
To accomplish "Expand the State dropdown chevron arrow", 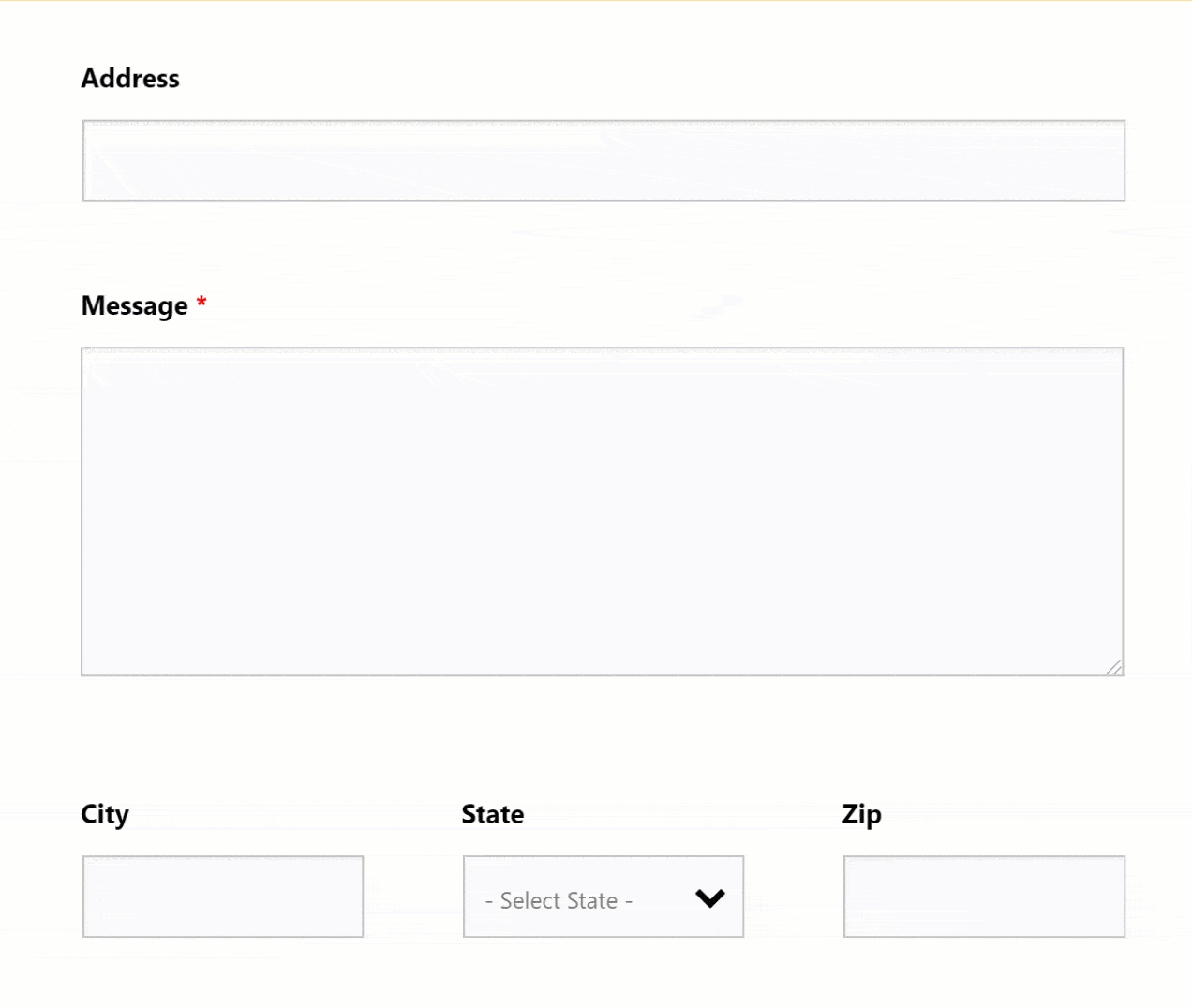I will 710,898.
